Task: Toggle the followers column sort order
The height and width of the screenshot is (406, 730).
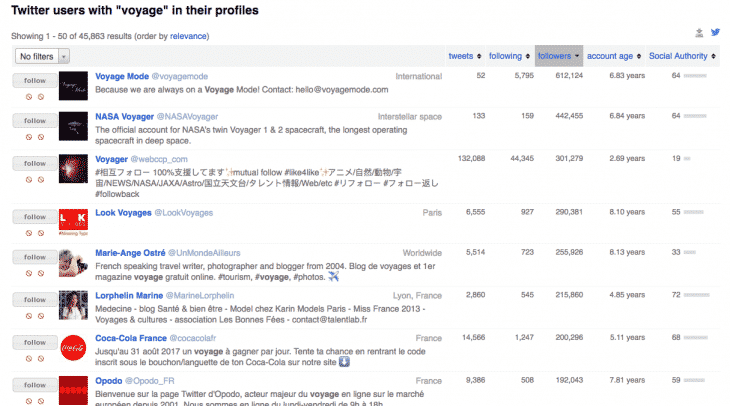Action: pos(560,56)
